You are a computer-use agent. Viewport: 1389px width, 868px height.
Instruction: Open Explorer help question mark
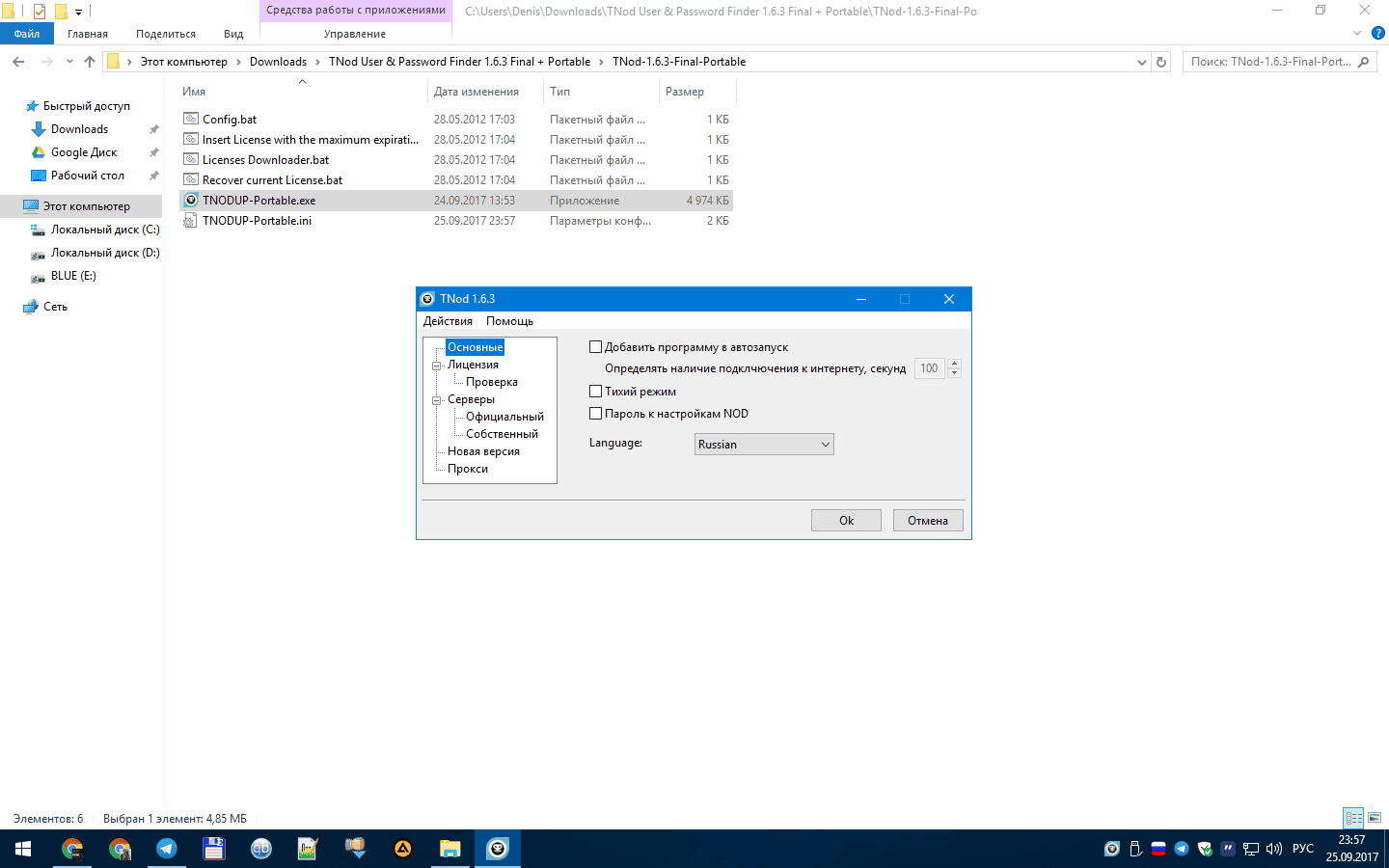coord(1378,33)
